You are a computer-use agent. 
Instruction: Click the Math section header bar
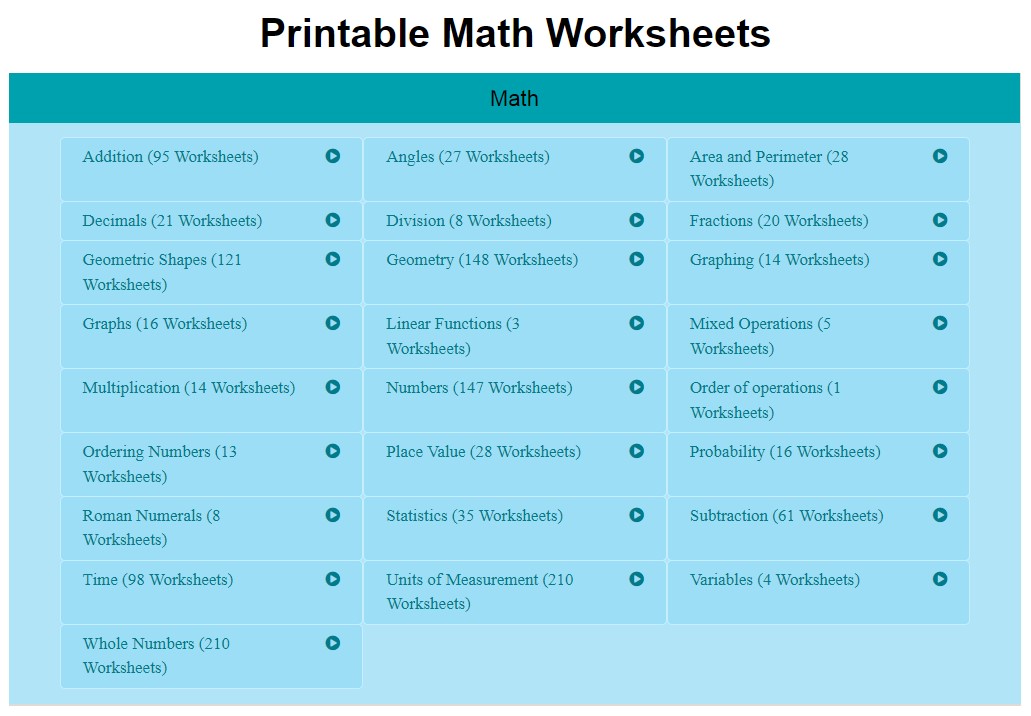[x=514, y=98]
